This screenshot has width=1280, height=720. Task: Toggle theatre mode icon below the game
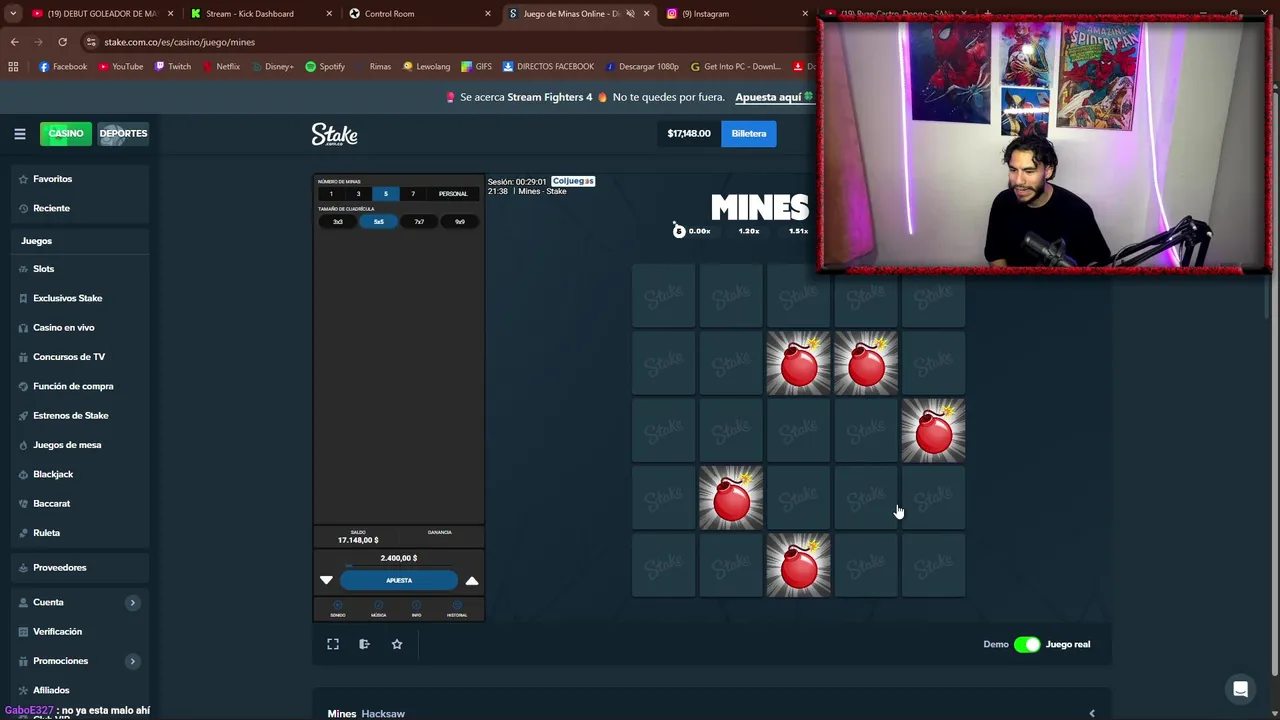click(x=364, y=644)
